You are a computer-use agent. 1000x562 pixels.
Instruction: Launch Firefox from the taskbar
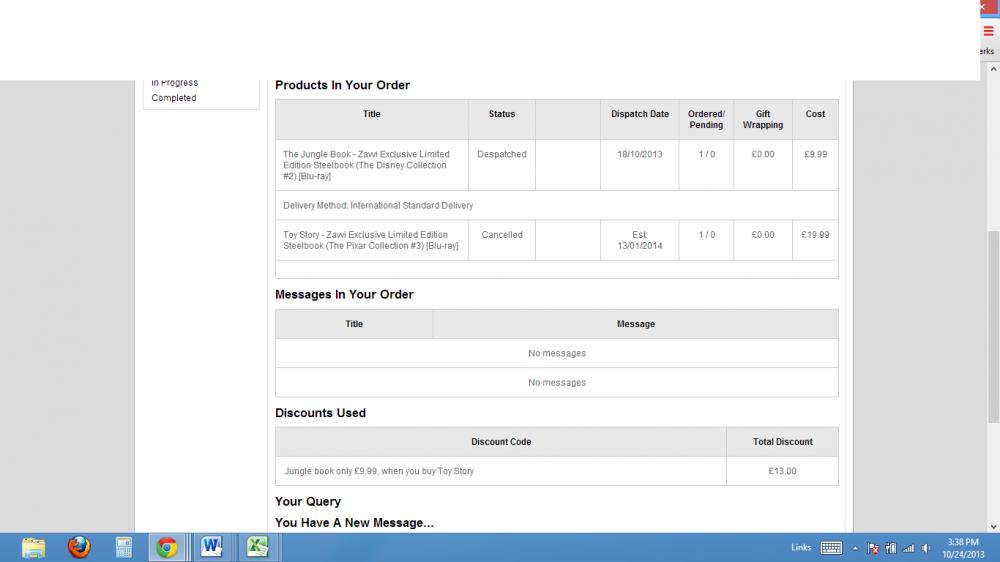(x=79, y=547)
